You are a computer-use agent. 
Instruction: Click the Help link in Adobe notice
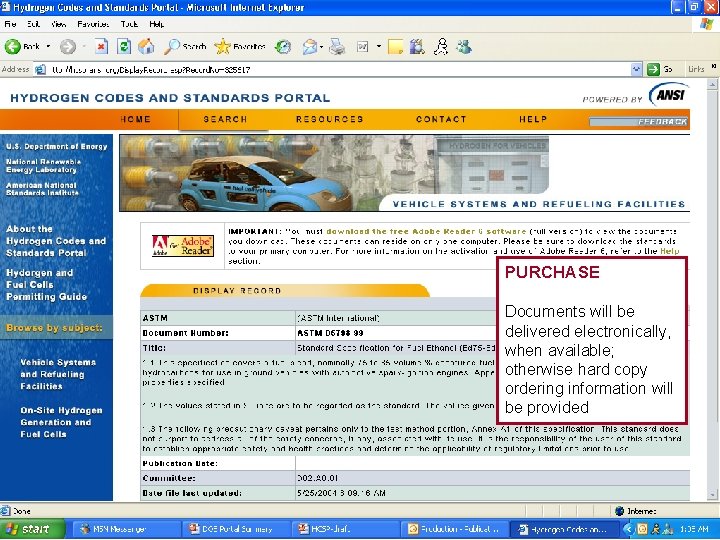669,251
